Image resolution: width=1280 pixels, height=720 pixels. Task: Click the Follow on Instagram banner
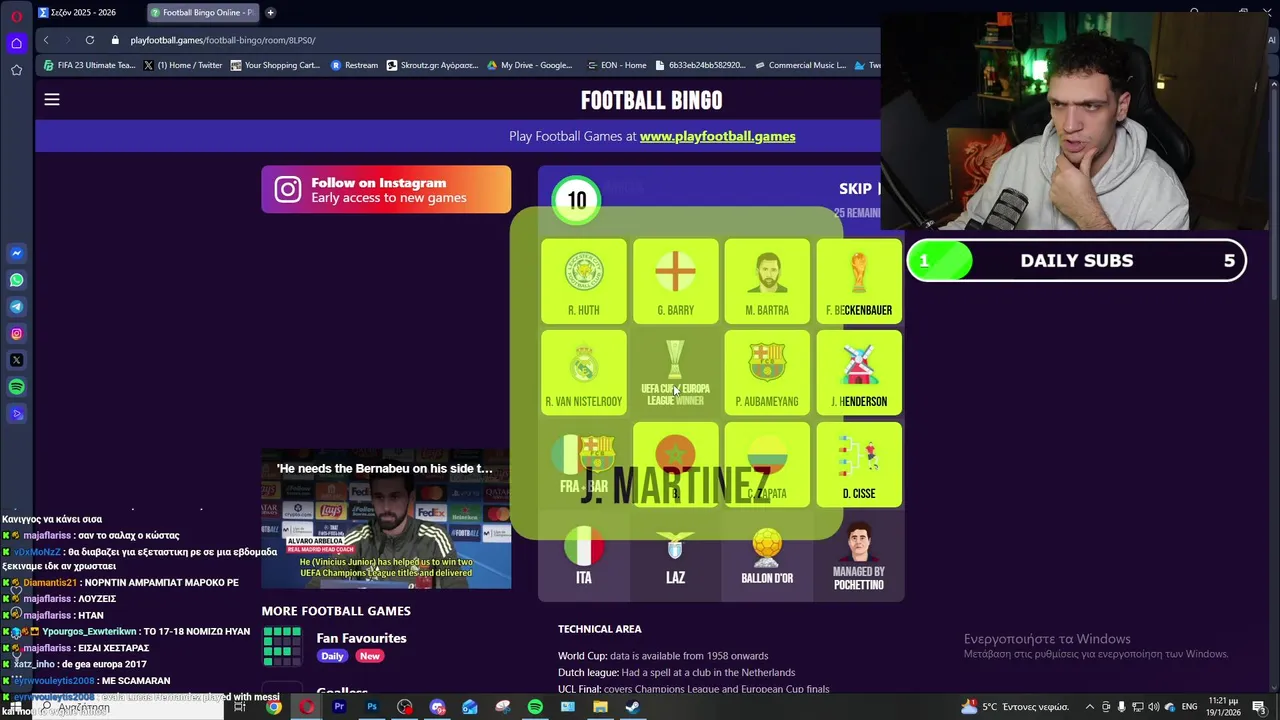(386, 189)
